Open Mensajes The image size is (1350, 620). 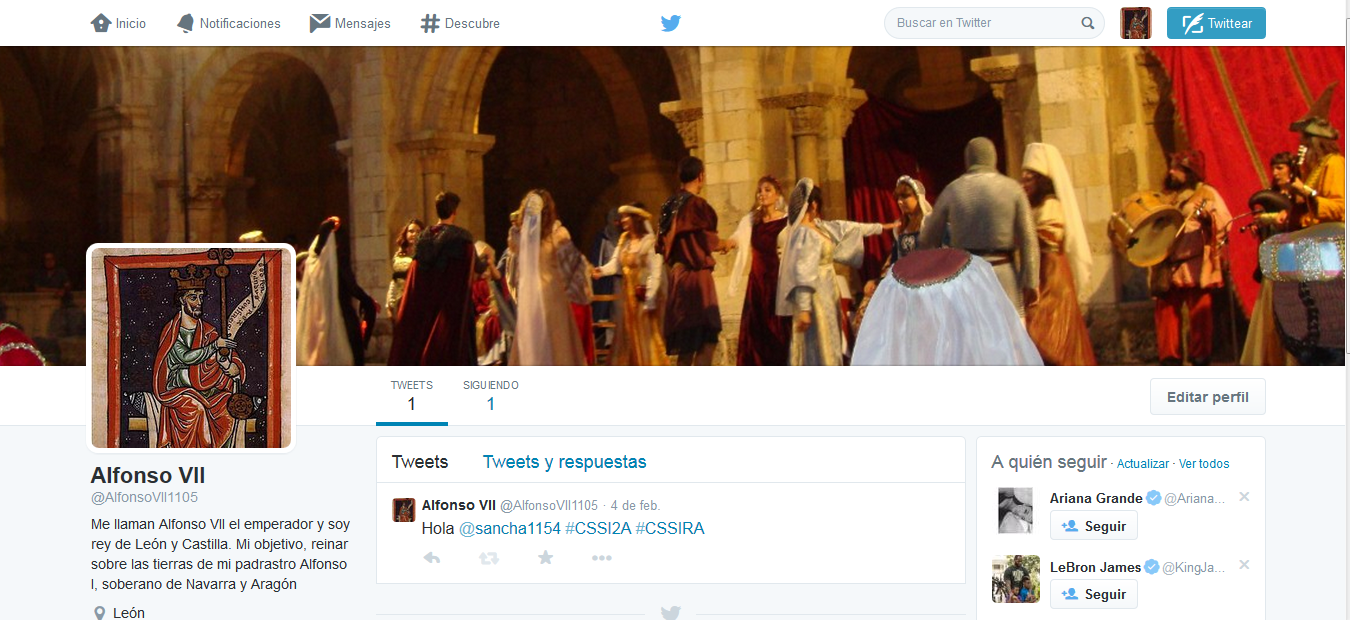(x=350, y=23)
